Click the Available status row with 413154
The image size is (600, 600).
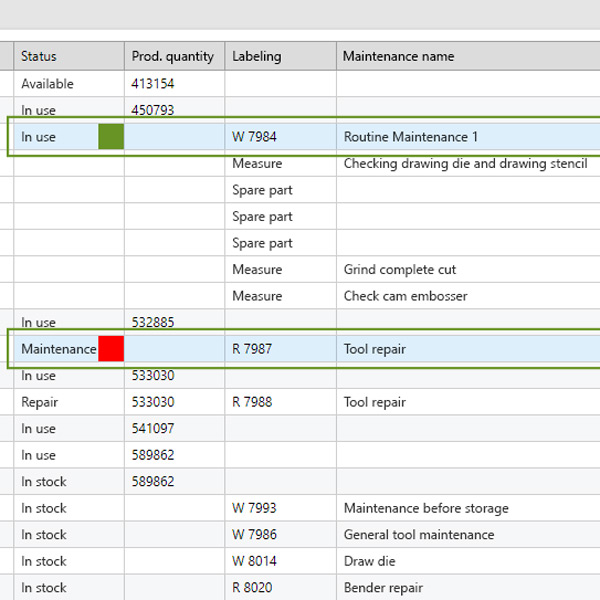pos(47,84)
